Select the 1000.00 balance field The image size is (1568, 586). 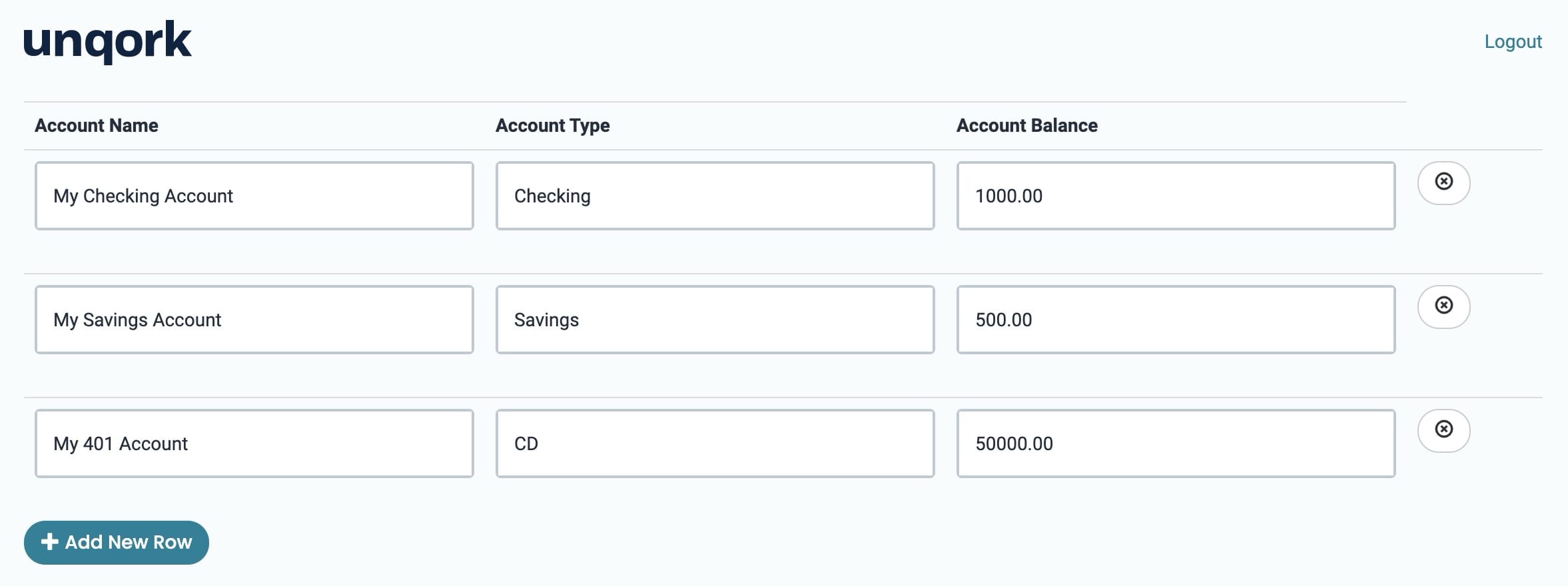click(1176, 196)
